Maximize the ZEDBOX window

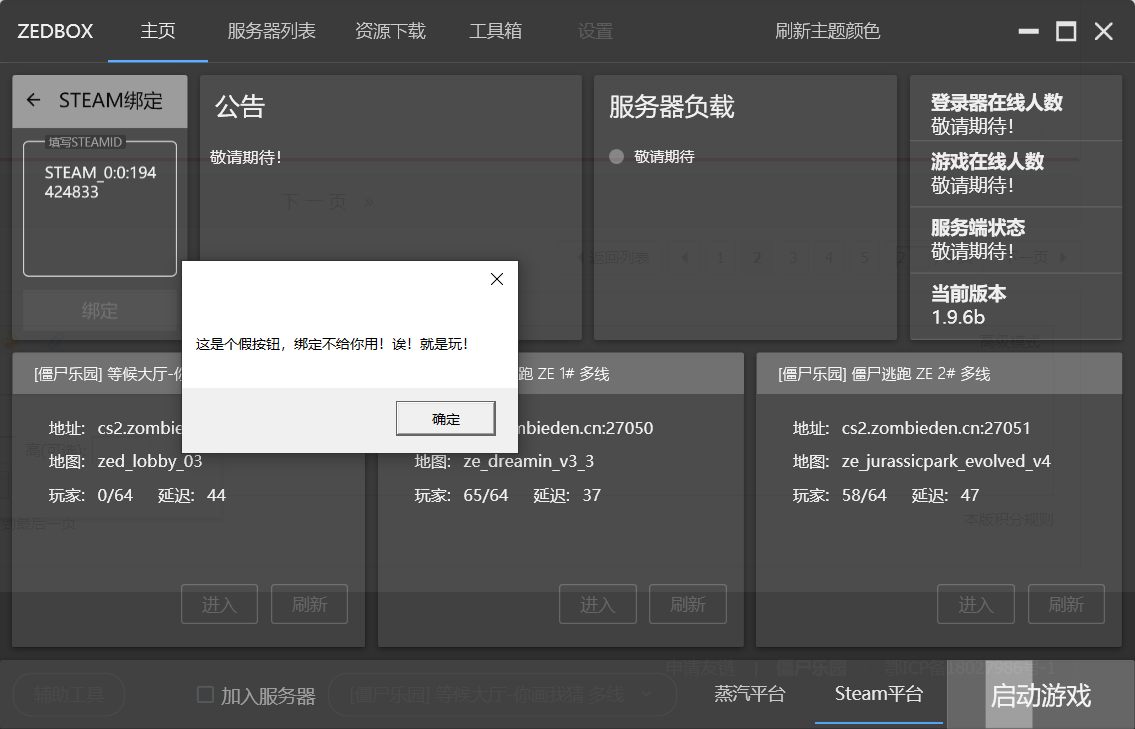[1066, 32]
